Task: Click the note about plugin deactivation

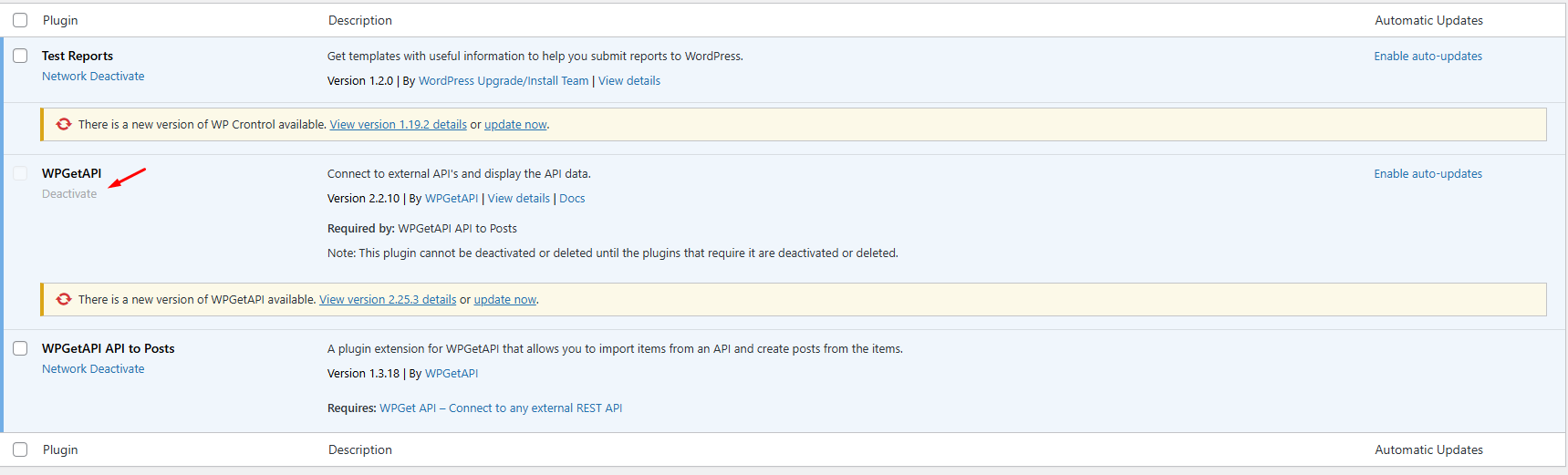Action: click(x=613, y=253)
